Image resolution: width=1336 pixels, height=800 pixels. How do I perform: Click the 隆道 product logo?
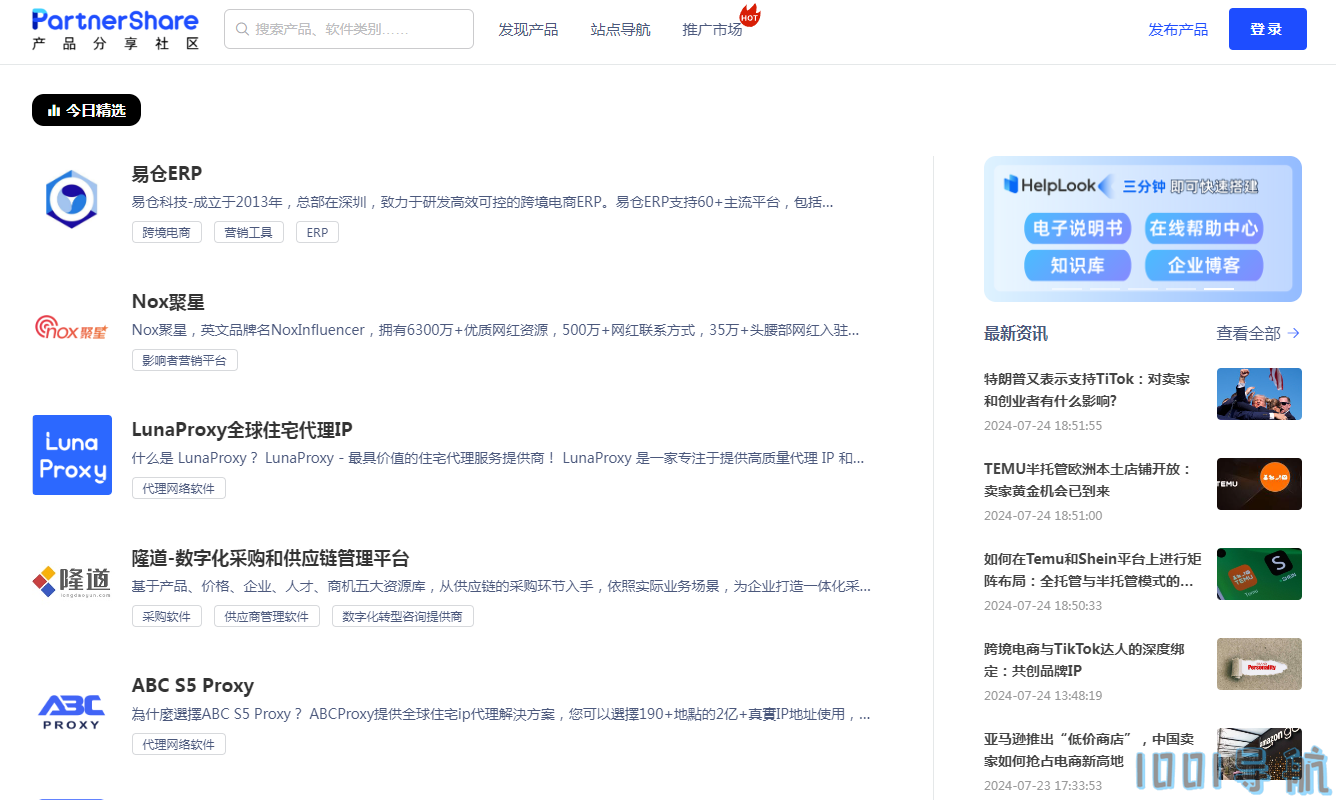[x=72, y=582]
